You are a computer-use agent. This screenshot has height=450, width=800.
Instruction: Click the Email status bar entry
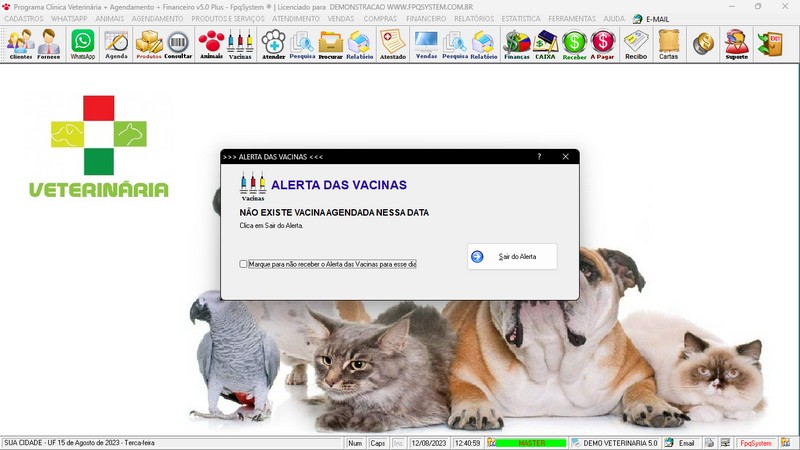click(681, 443)
